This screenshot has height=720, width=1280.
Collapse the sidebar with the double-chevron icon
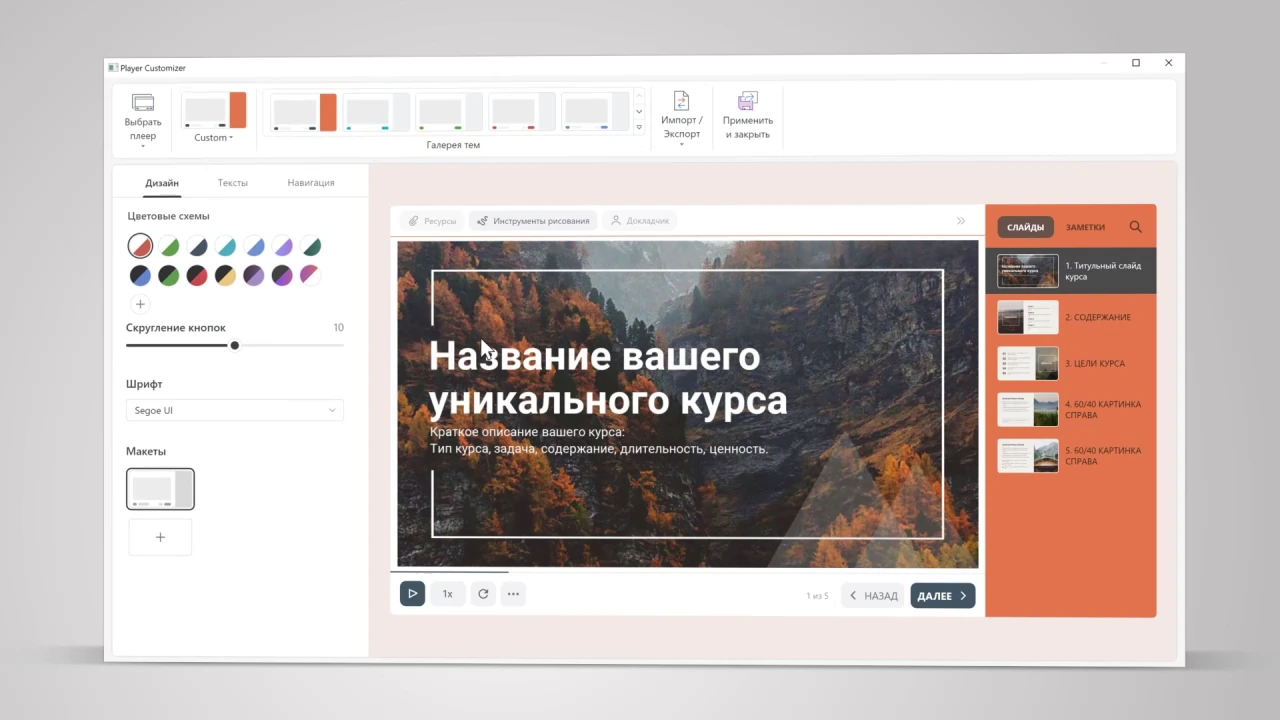961,221
